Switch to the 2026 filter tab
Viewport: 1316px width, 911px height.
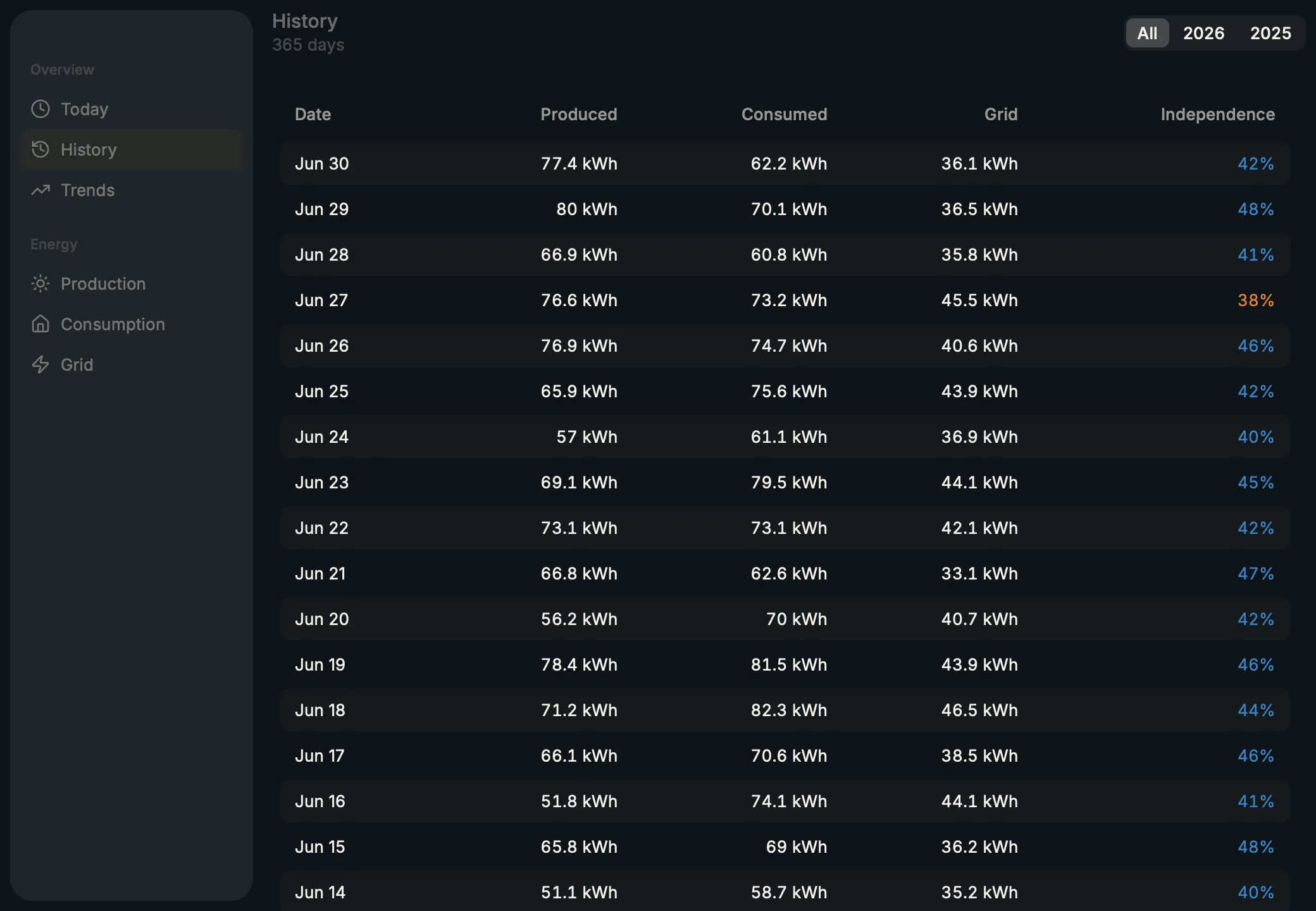(1203, 33)
